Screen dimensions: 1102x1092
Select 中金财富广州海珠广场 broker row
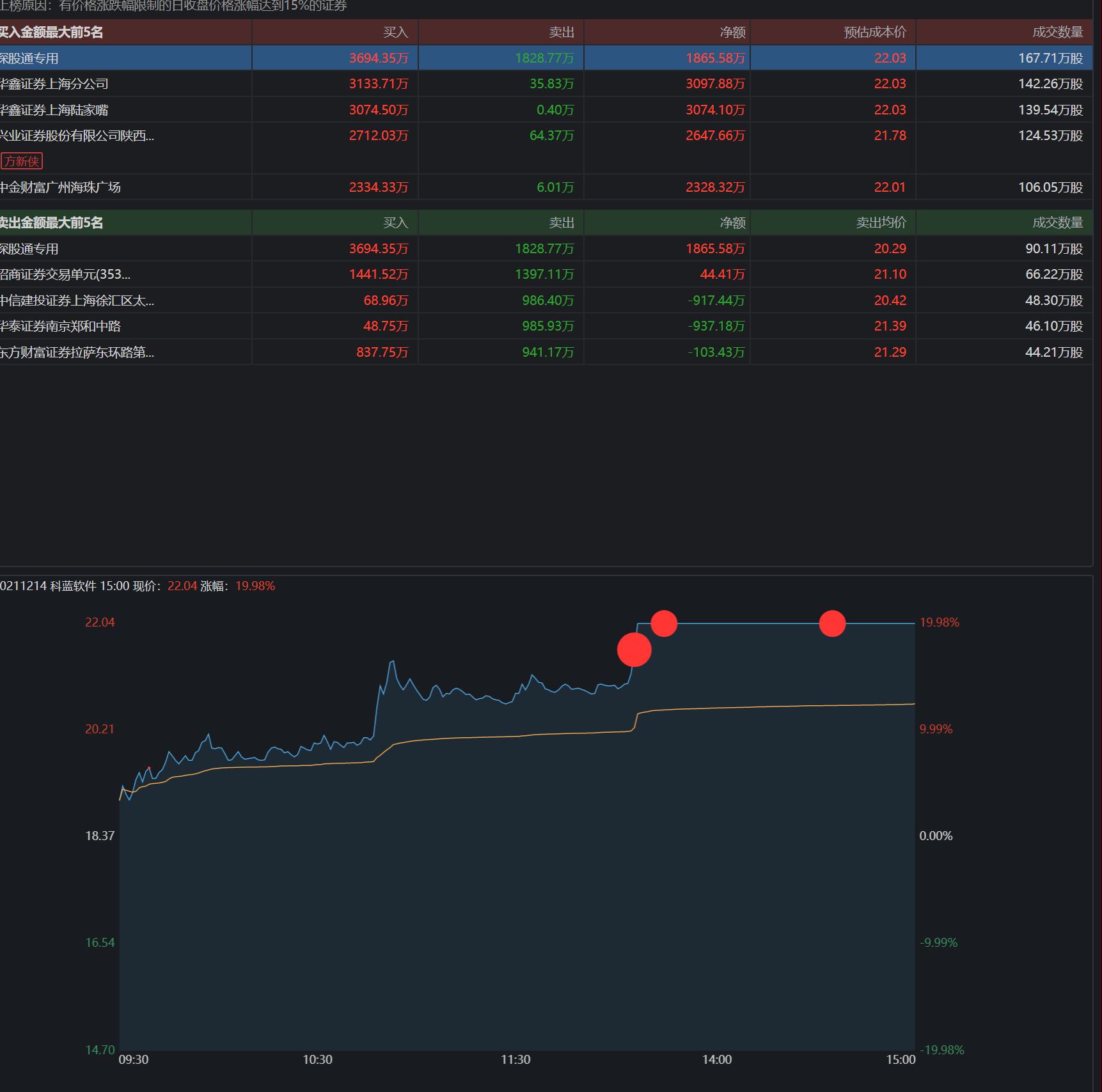[546, 187]
